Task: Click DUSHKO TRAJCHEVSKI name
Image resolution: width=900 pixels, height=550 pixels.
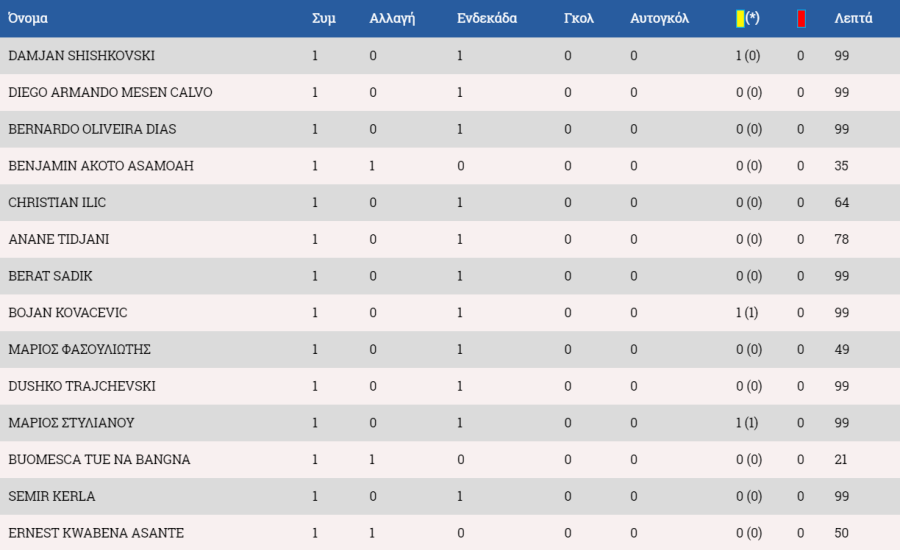Action: point(82,386)
